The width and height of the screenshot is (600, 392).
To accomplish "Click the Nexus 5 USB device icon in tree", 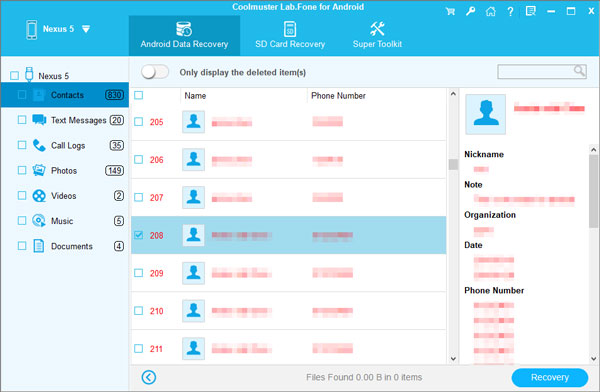I will pyautogui.click(x=29, y=74).
